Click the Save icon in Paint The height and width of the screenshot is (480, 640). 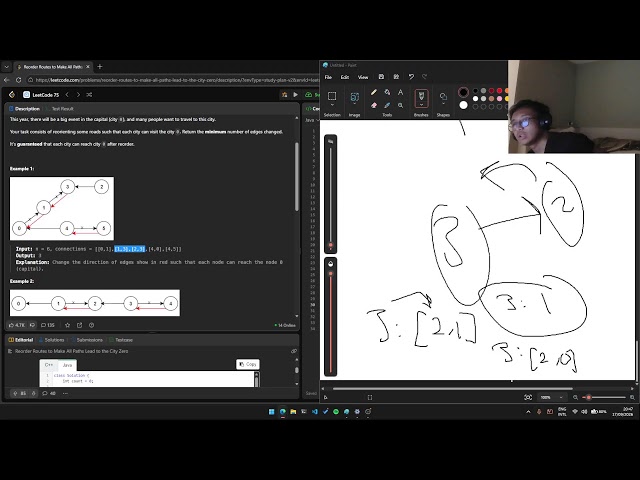381,77
